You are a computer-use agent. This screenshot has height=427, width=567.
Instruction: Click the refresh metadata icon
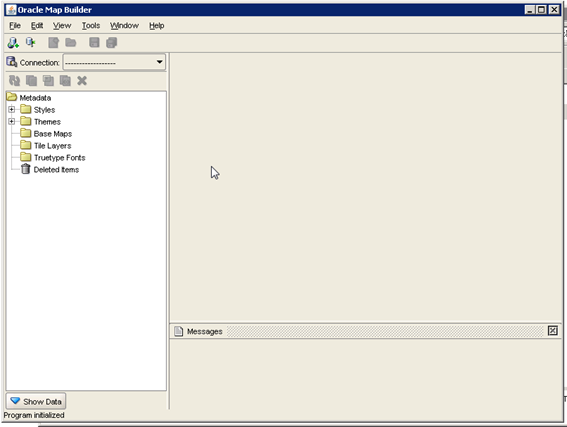(14, 80)
